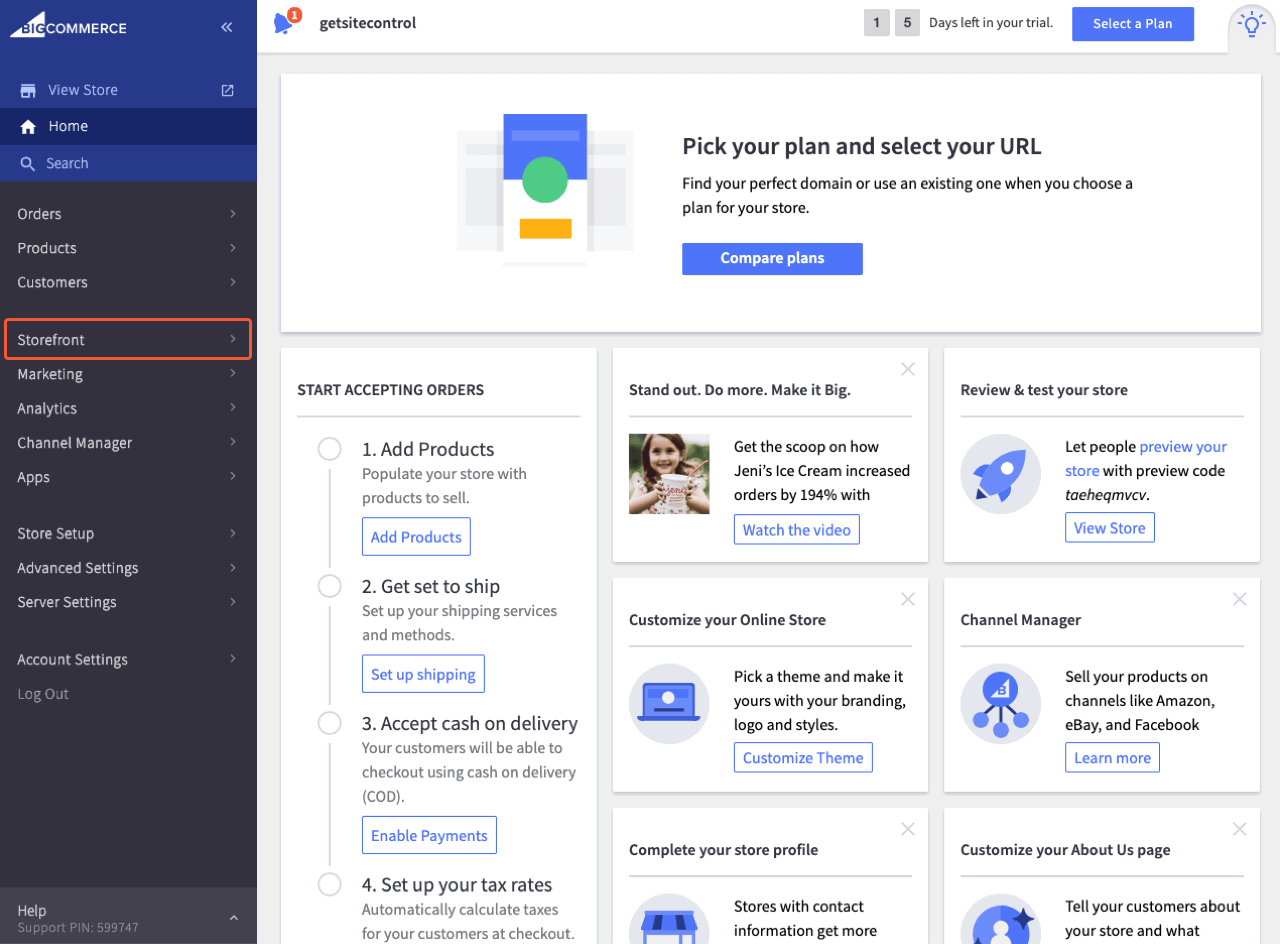Select step circle for Accept cash on delivery

click(330, 723)
